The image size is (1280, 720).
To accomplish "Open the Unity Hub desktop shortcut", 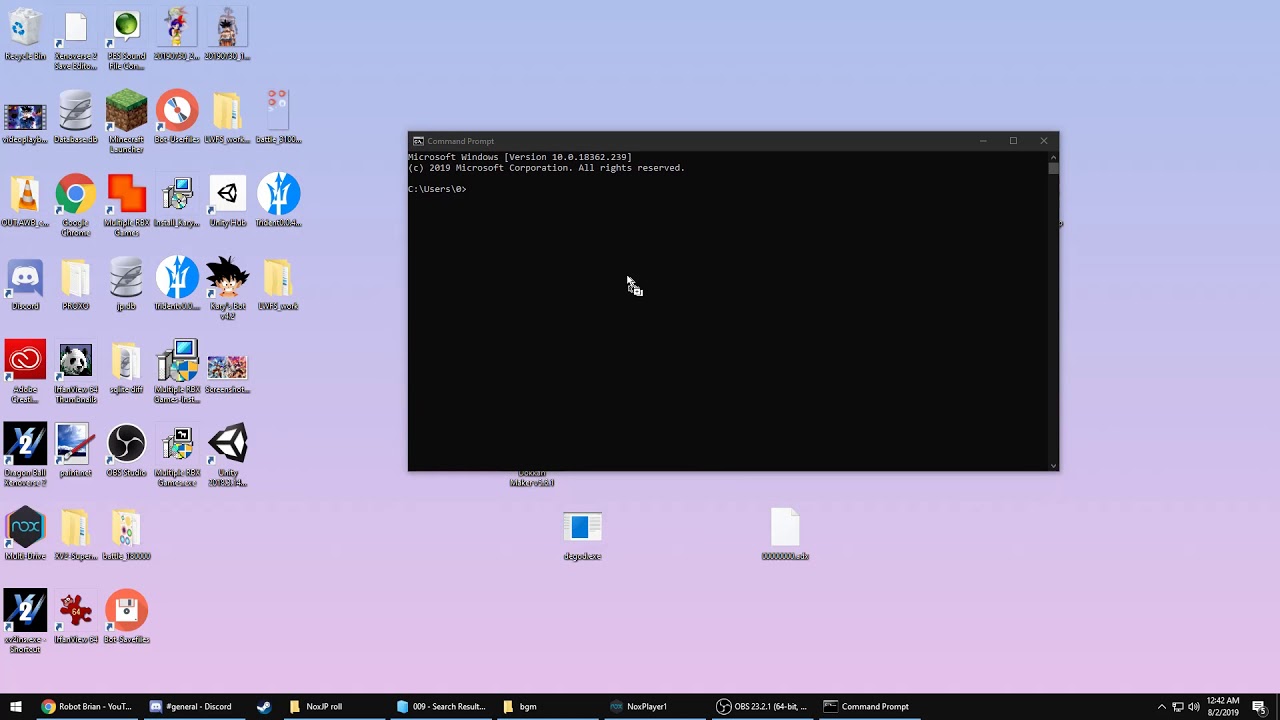I will click(227, 201).
